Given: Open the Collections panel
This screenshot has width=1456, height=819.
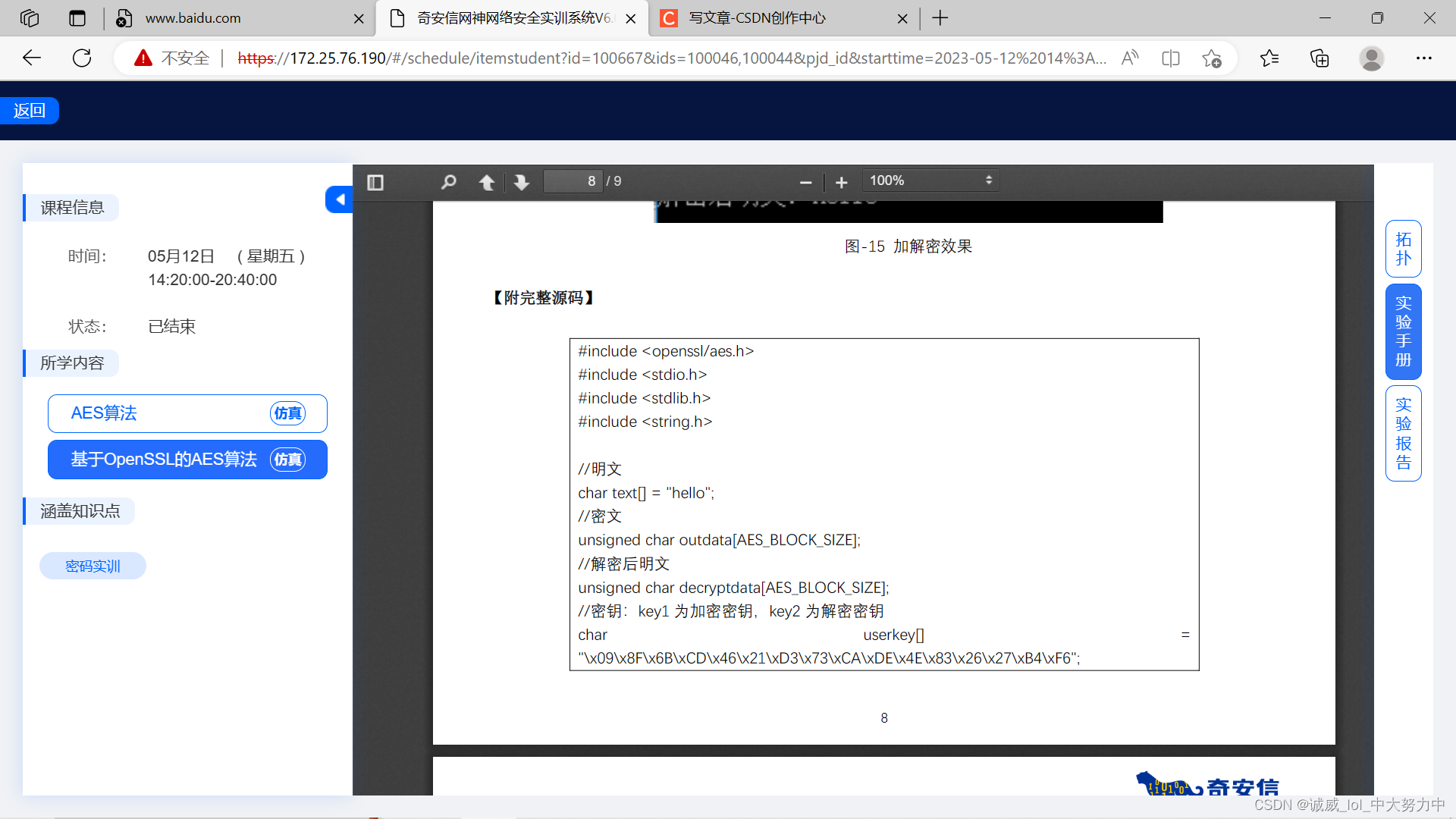Looking at the screenshot, I should pyautogui.click(x=1319, y=58).
